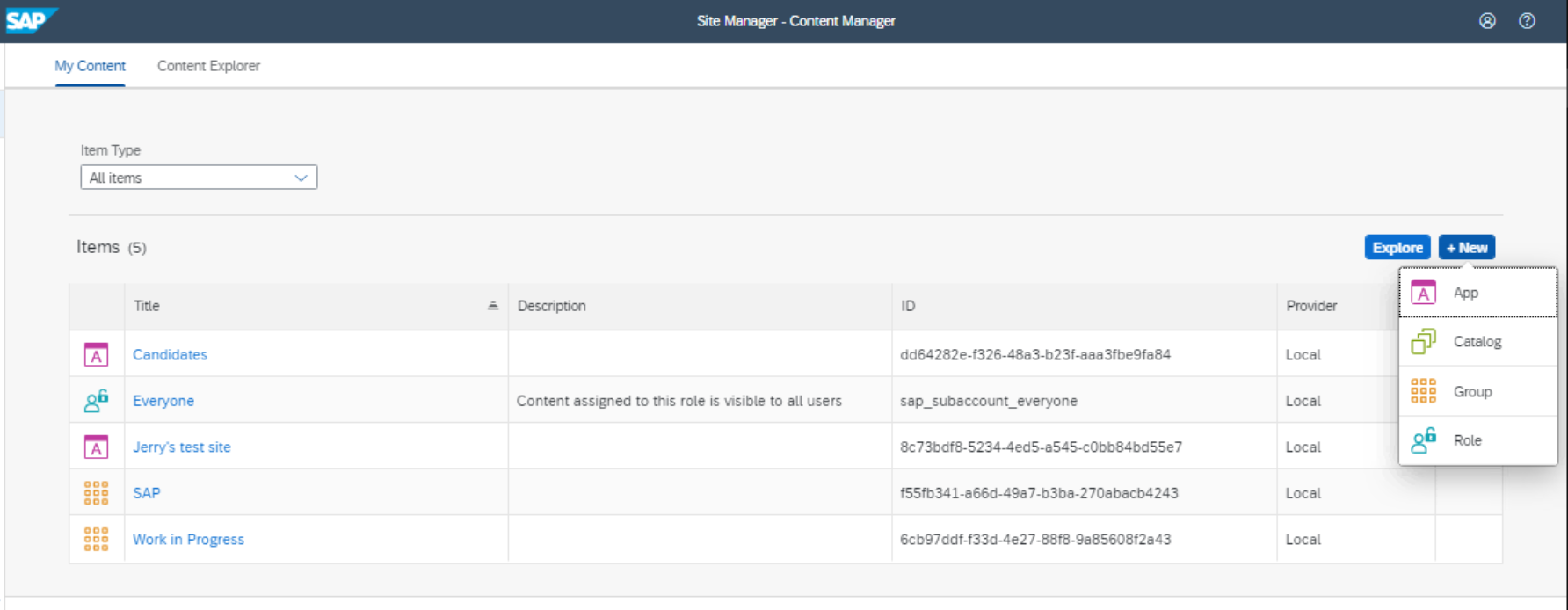Click the Title column header

pos(316,306)
